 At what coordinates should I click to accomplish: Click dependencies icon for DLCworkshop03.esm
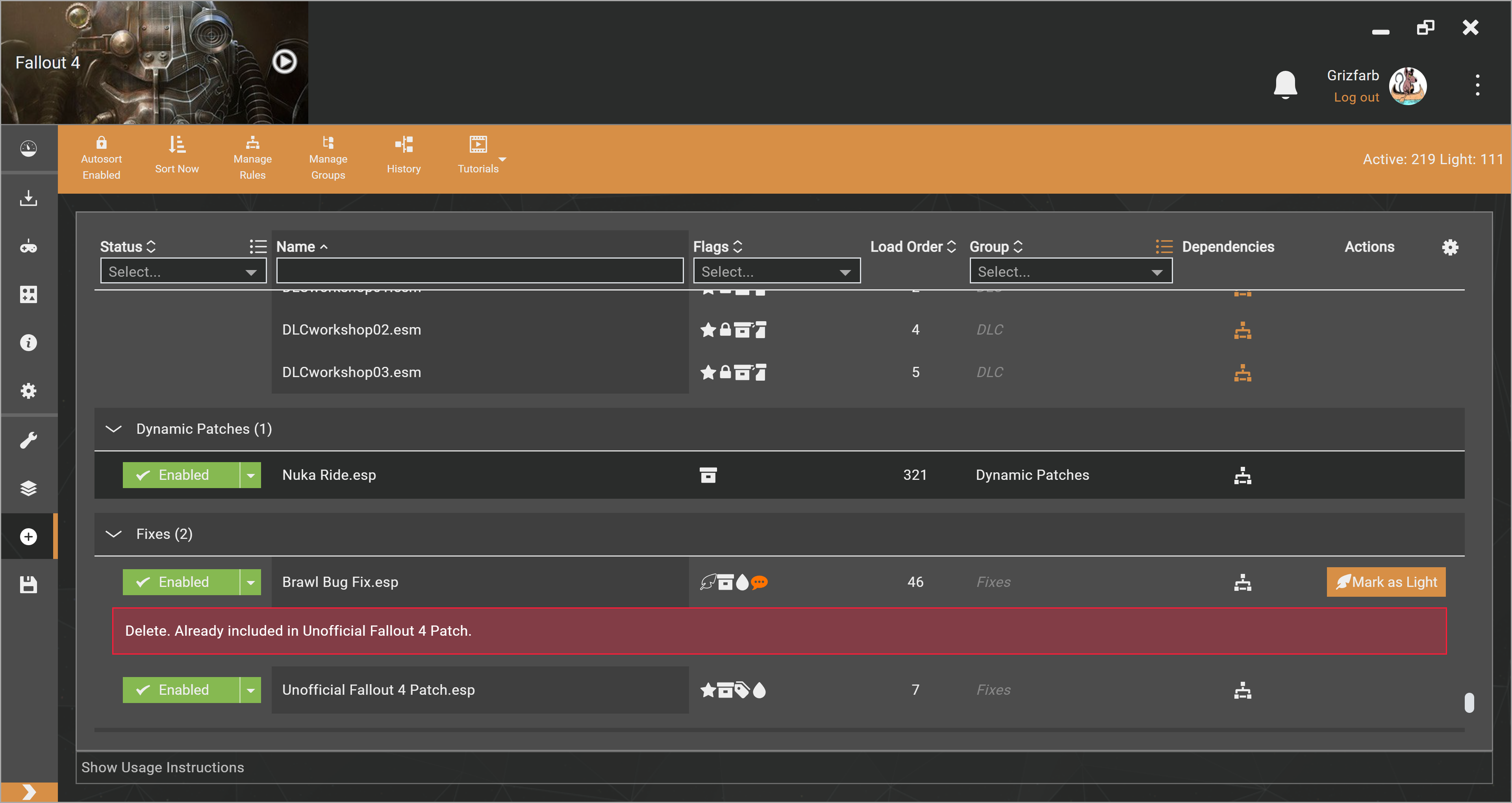[1242, 373]
